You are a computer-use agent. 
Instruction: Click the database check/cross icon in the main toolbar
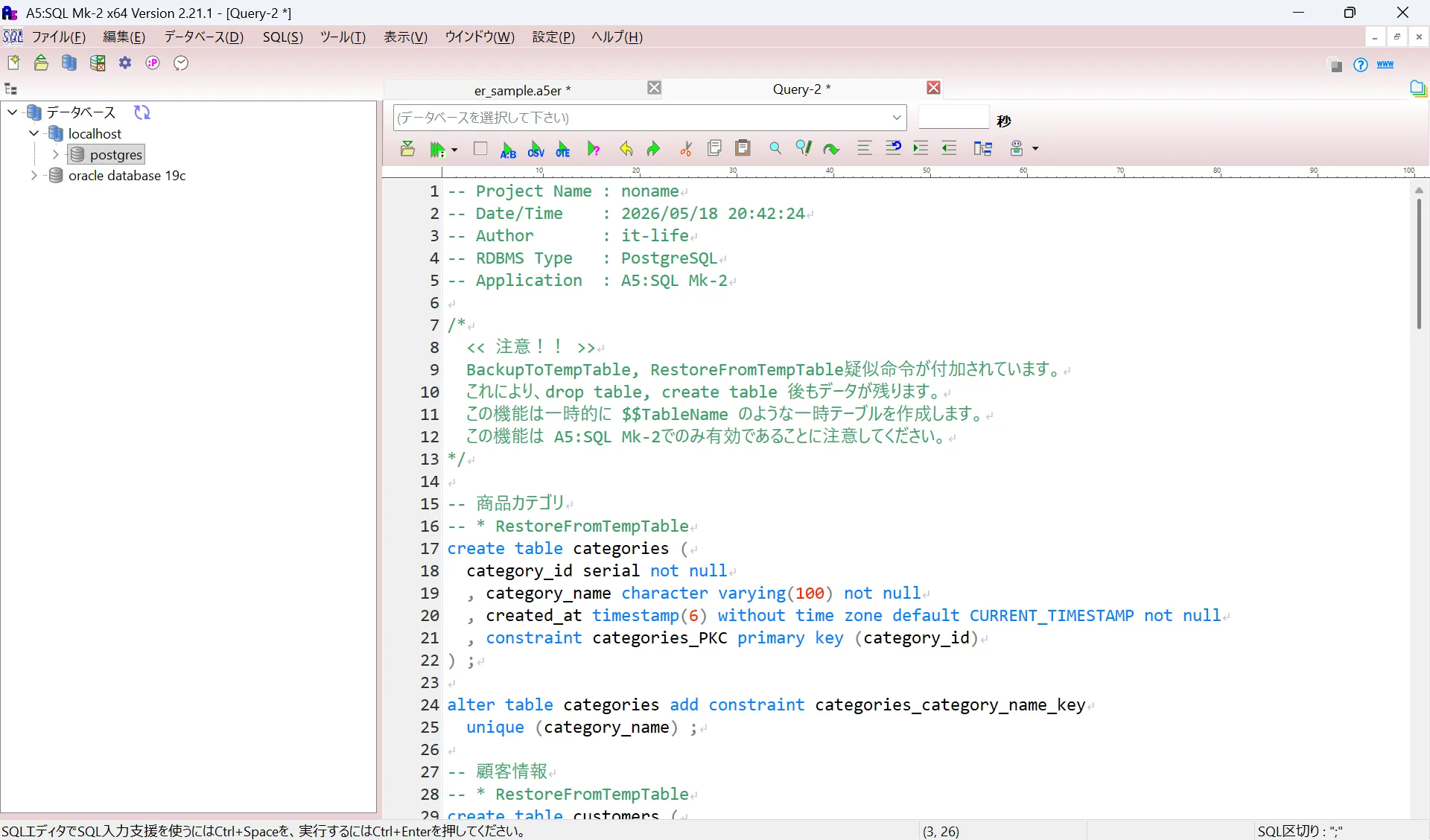click(x=98, y=63)
